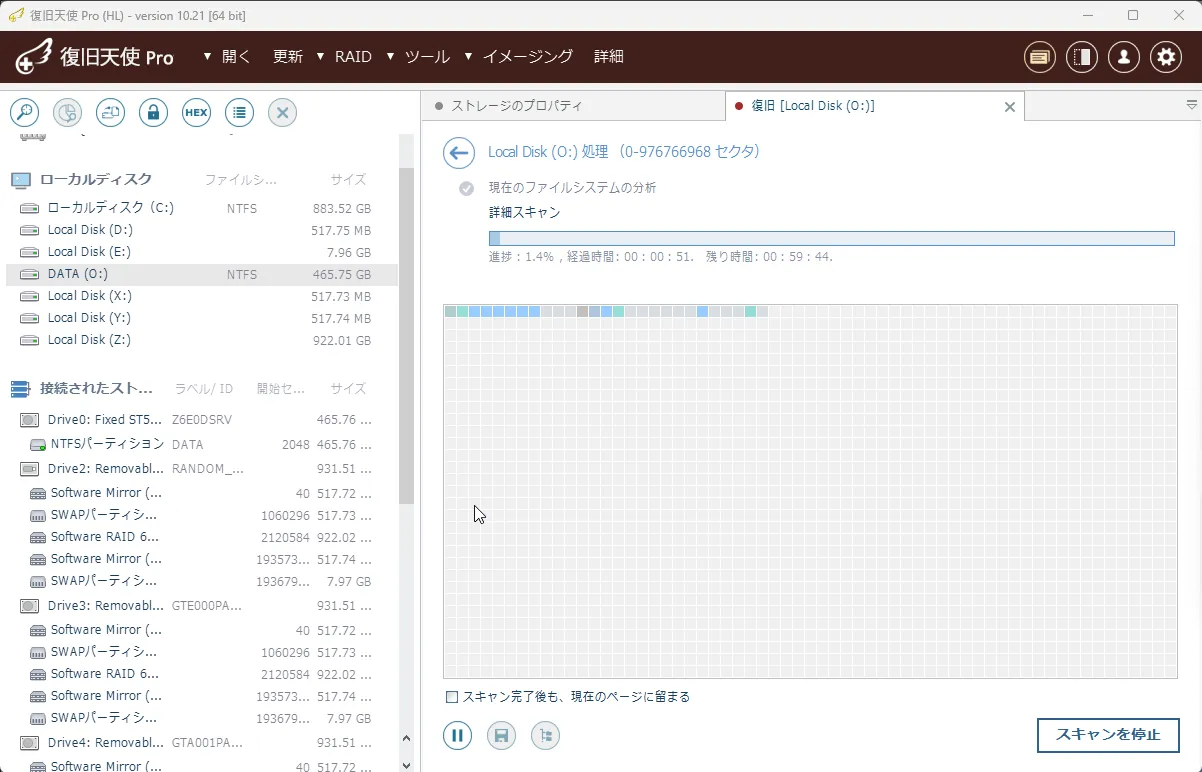Open the RAID dropdown menu
Image resolution: width=1202 pixels, height=772 pixels.
pyautogui.click(x=344, y=57)
